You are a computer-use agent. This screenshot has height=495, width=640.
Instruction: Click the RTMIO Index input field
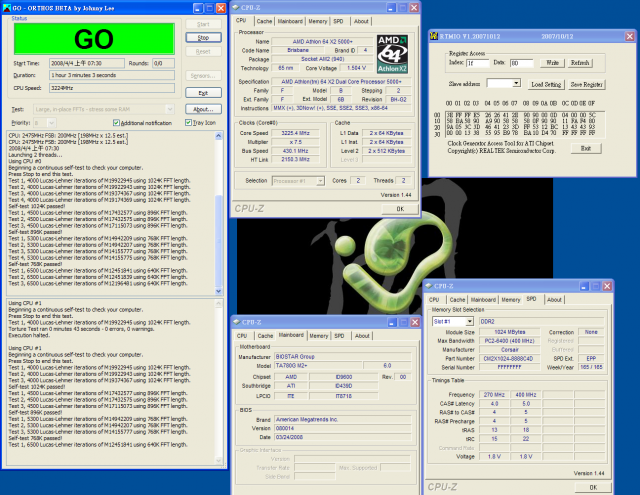tap(478, 63)
